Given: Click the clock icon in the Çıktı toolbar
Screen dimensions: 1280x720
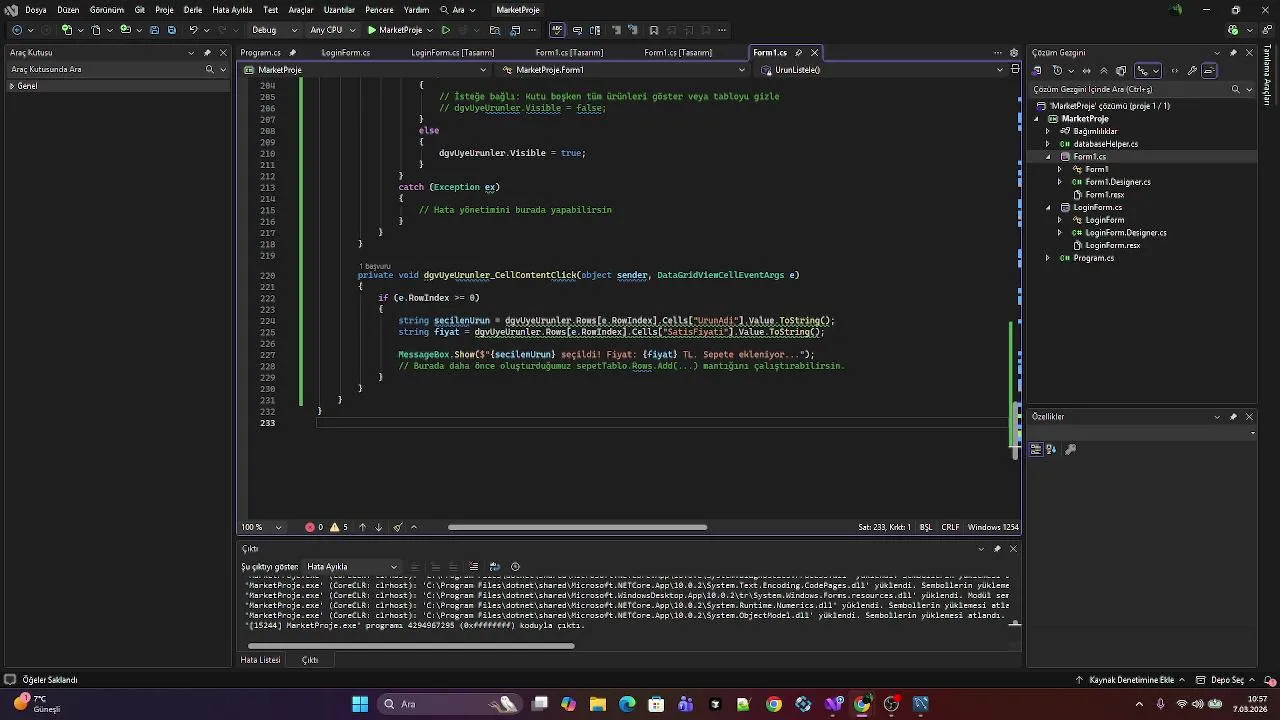Looking at the screenshot, I should coord(515,566).
